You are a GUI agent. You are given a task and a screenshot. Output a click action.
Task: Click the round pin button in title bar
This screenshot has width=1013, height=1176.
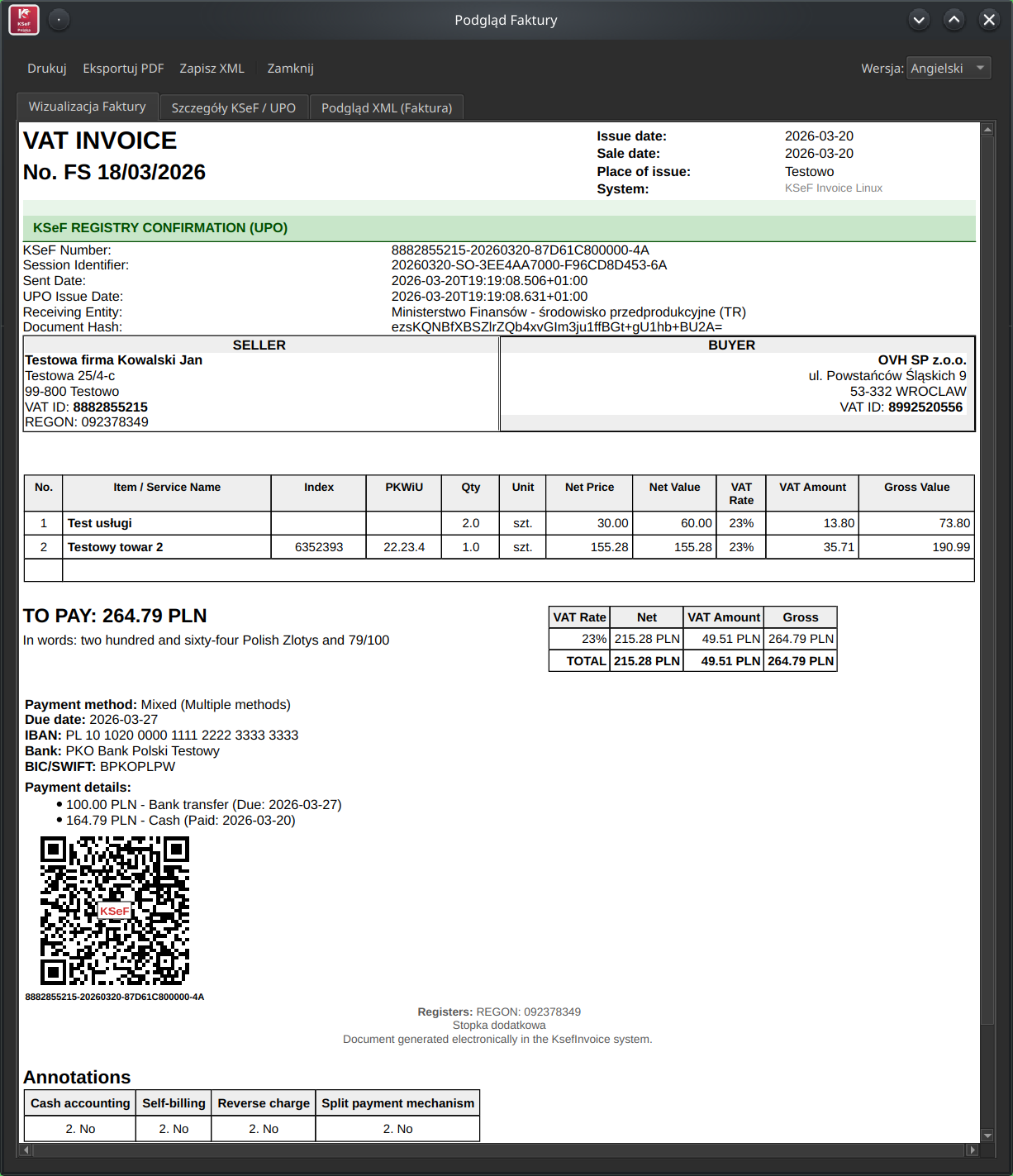(x=59, y=20)
